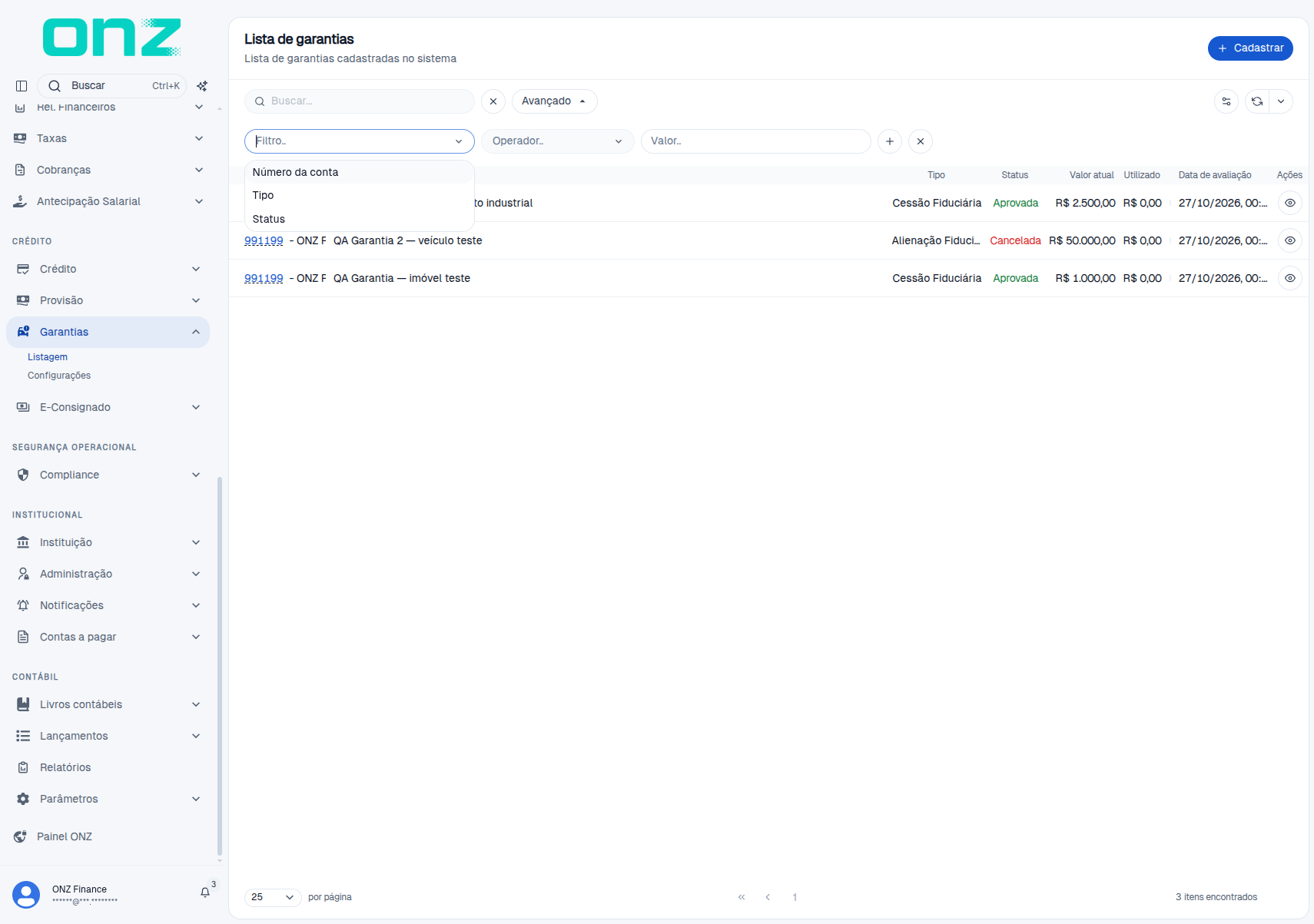1314x924 pixels.
Task: Click the ONZ logo
Action: pyautogui.click(x=112, y=37)
